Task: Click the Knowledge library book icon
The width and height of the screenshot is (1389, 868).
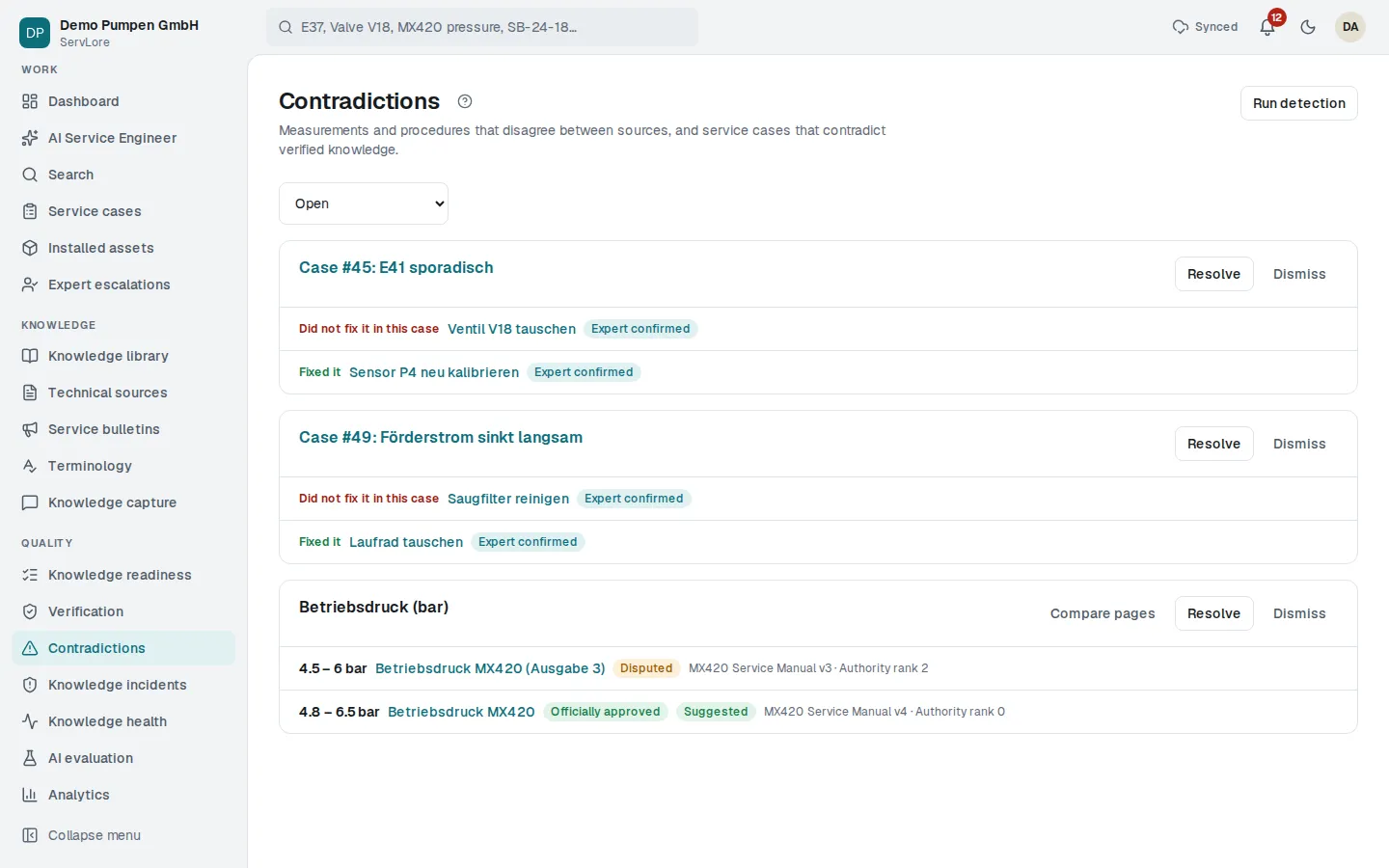Action: [30, 356]
